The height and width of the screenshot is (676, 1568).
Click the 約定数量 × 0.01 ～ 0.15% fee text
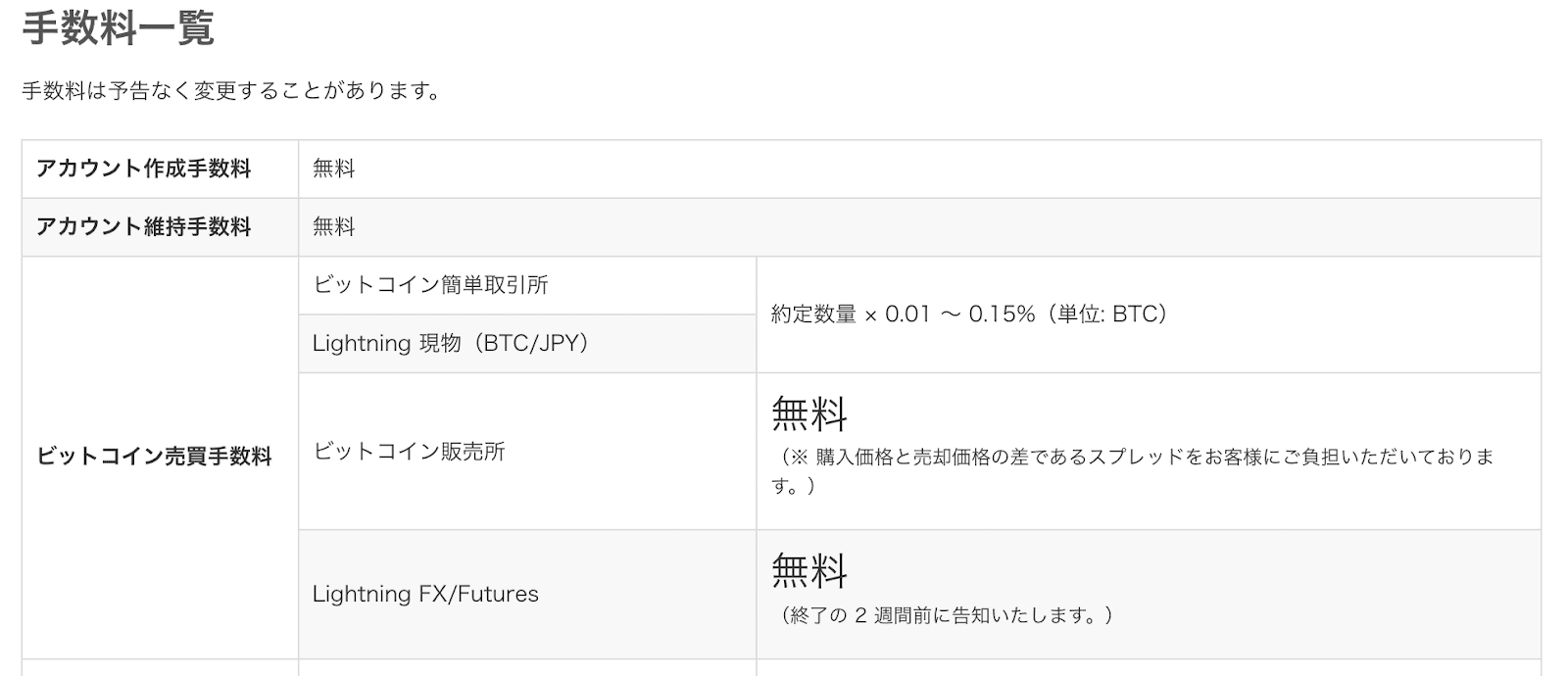coord(903,314)
